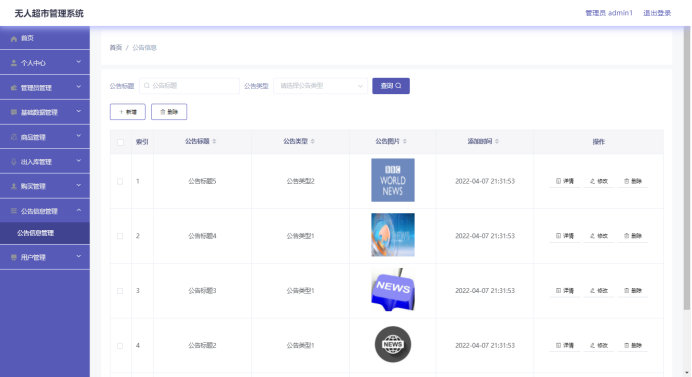The height and width of the screenshot is (377, 692).
Task: Sort table by 添加时间 column arrows
Action: (x=497, y=141)
